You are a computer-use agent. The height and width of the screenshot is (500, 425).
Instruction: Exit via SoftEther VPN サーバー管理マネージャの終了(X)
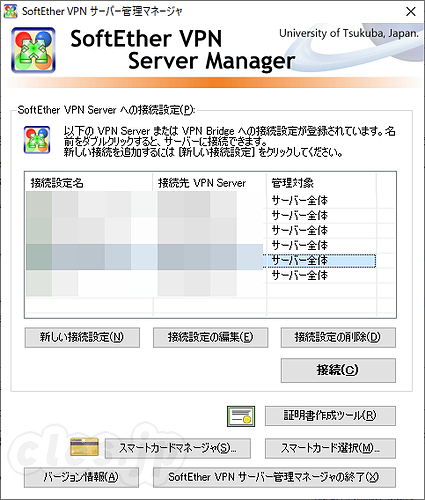click(x=274, y=477)
